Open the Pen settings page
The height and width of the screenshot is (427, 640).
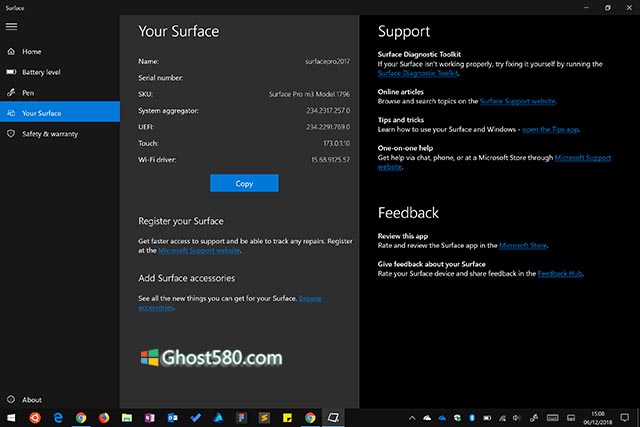tap(60, 93)
